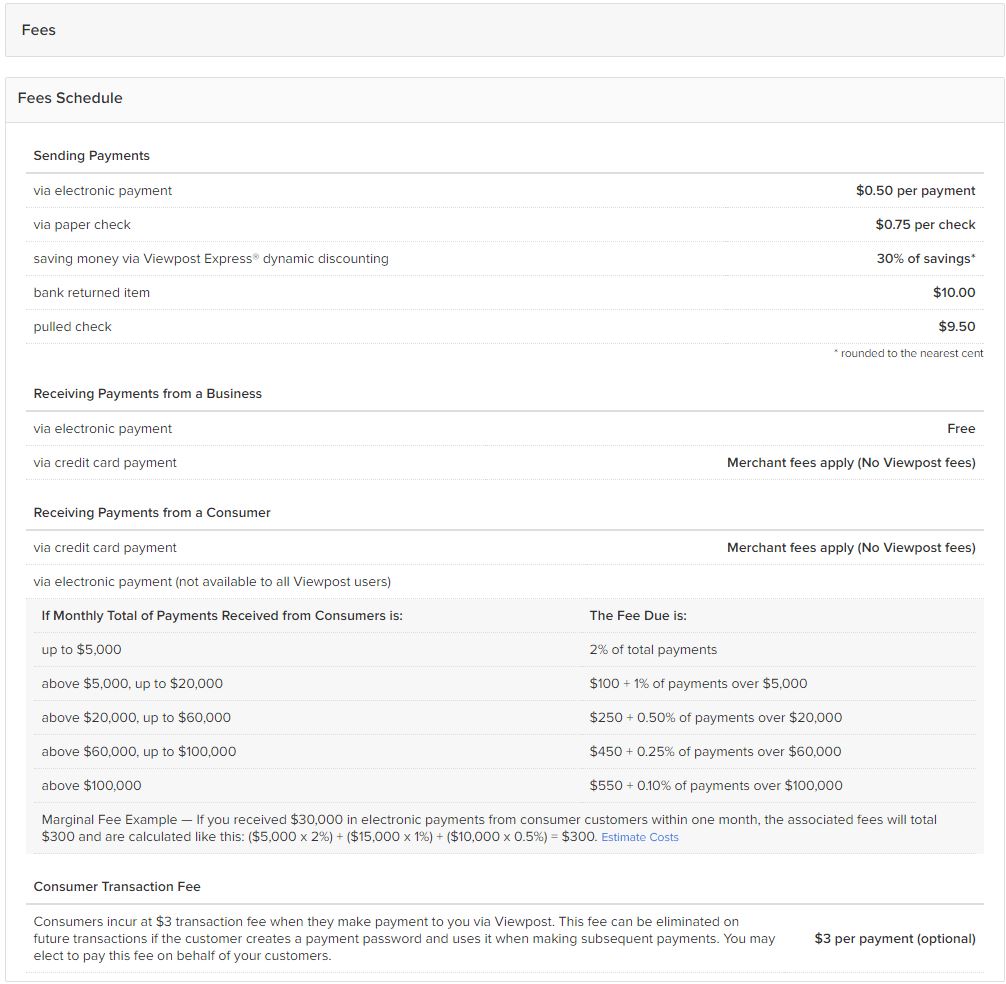Click the Fees panel title
Viewport: 1006px width, 984px height.
click(x=38, y=30)
